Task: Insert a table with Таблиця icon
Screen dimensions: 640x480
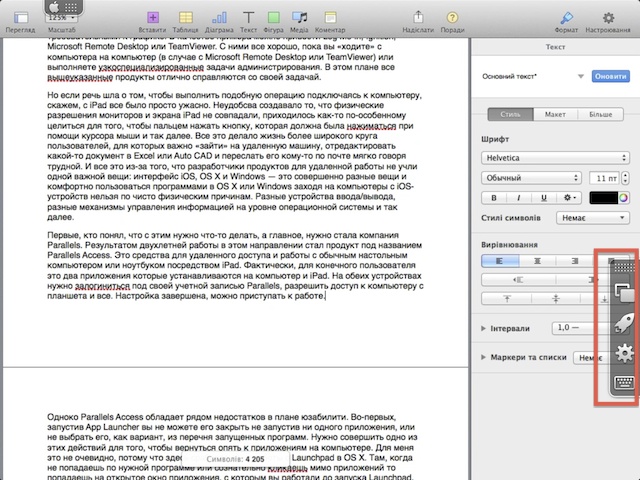Action: (x=186, y=18)
